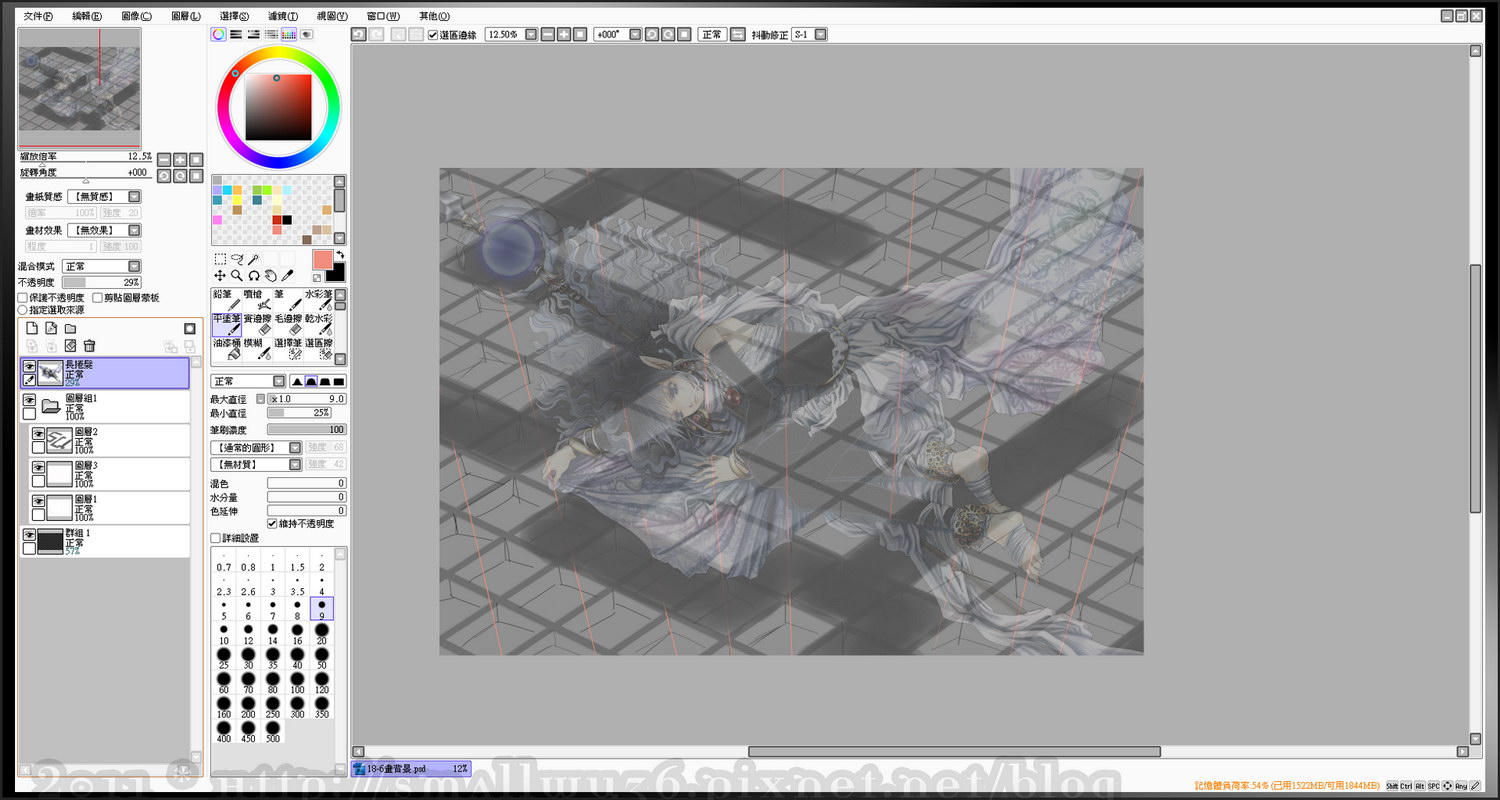Toggle 剪貼圖層蒙板 checkbox
The image size is (1500, 800).
[x=97, y=298]
